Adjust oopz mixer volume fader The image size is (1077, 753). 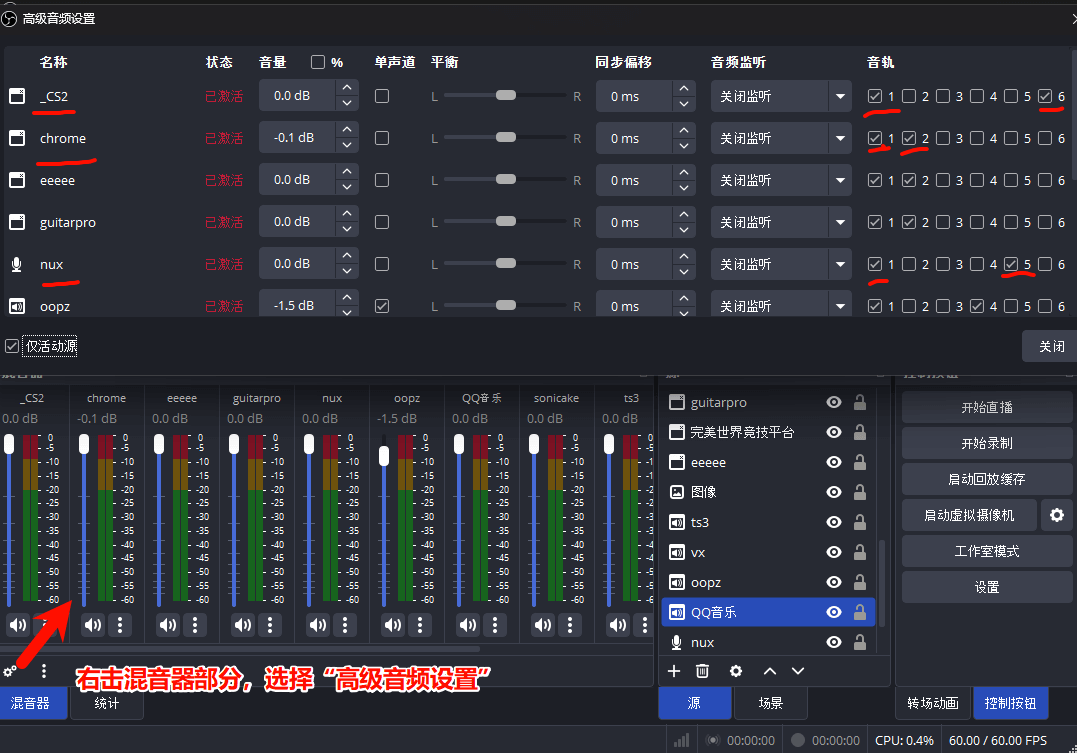[x=384, y=455]
